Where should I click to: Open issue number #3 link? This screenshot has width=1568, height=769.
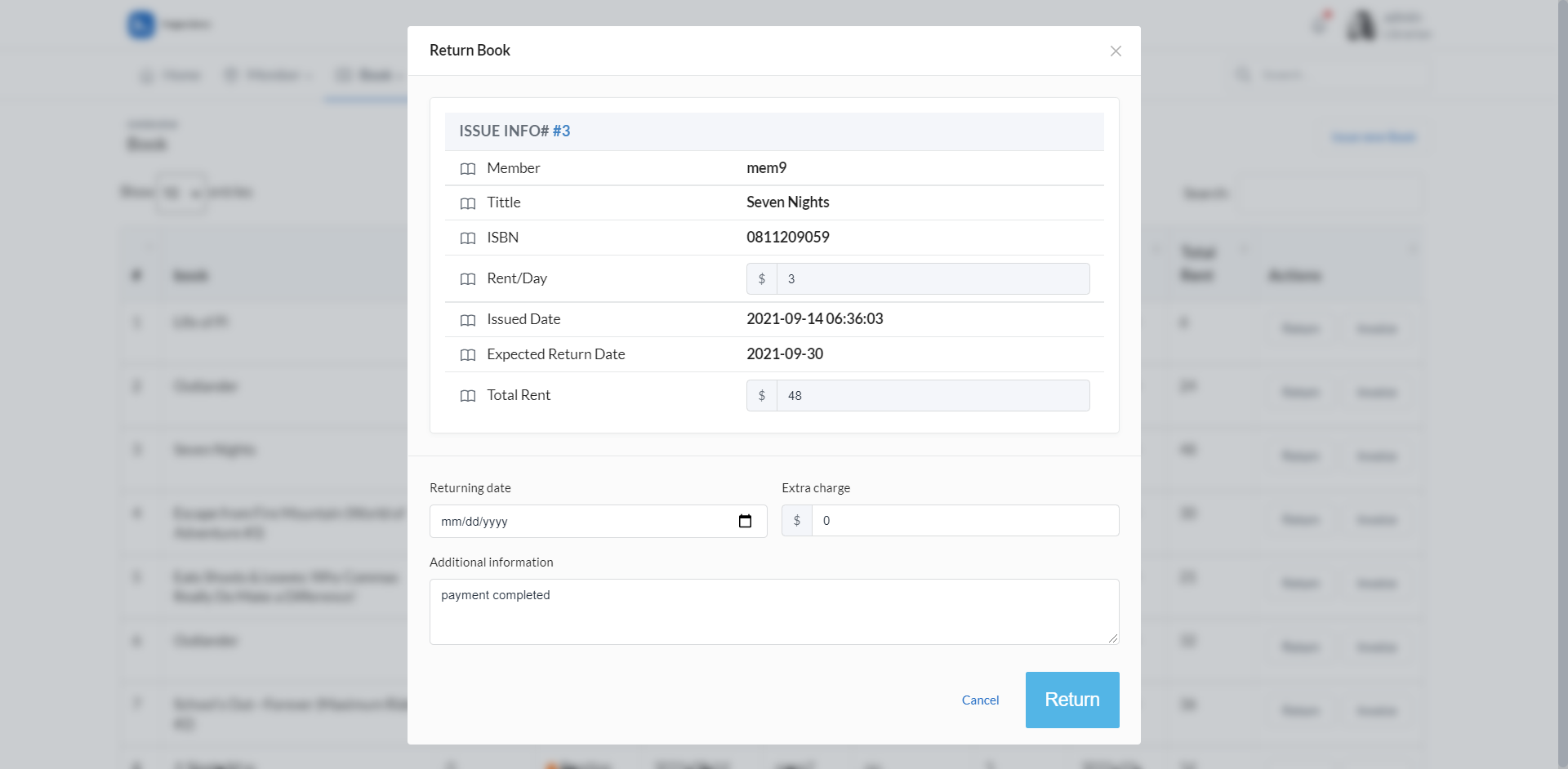tap(561, 131)
